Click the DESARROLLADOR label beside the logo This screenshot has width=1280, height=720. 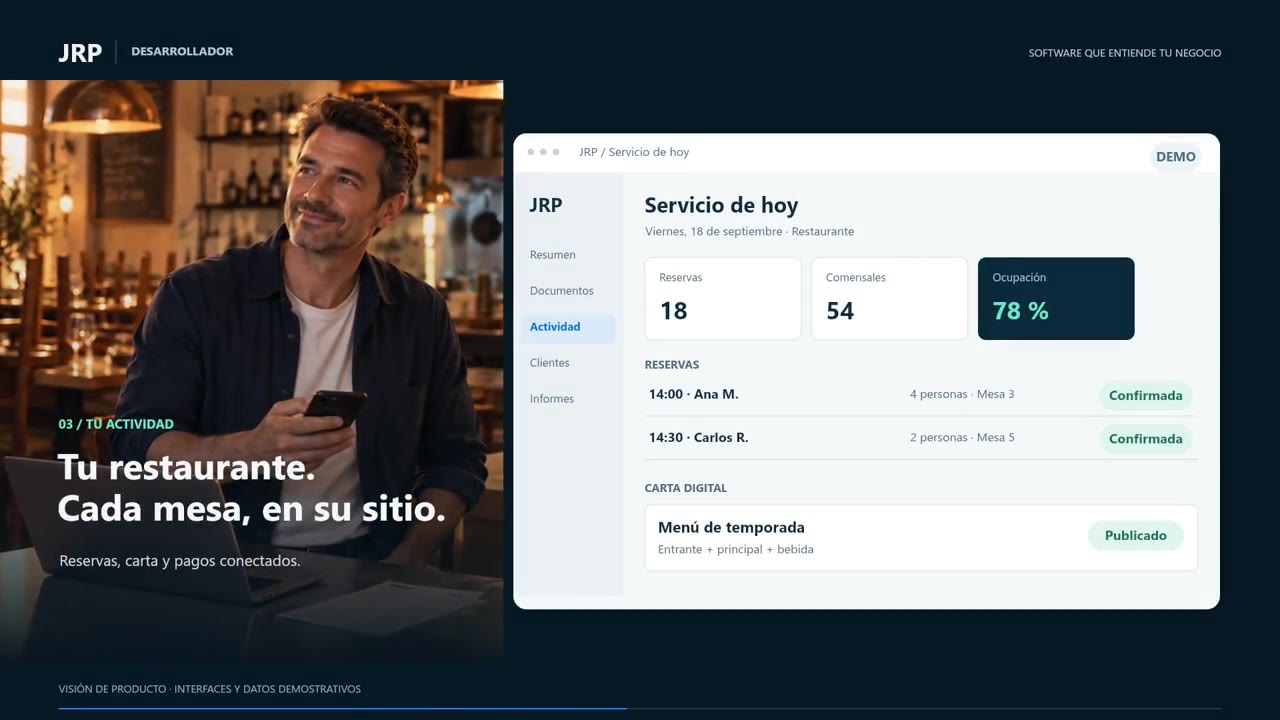[182, 51]
